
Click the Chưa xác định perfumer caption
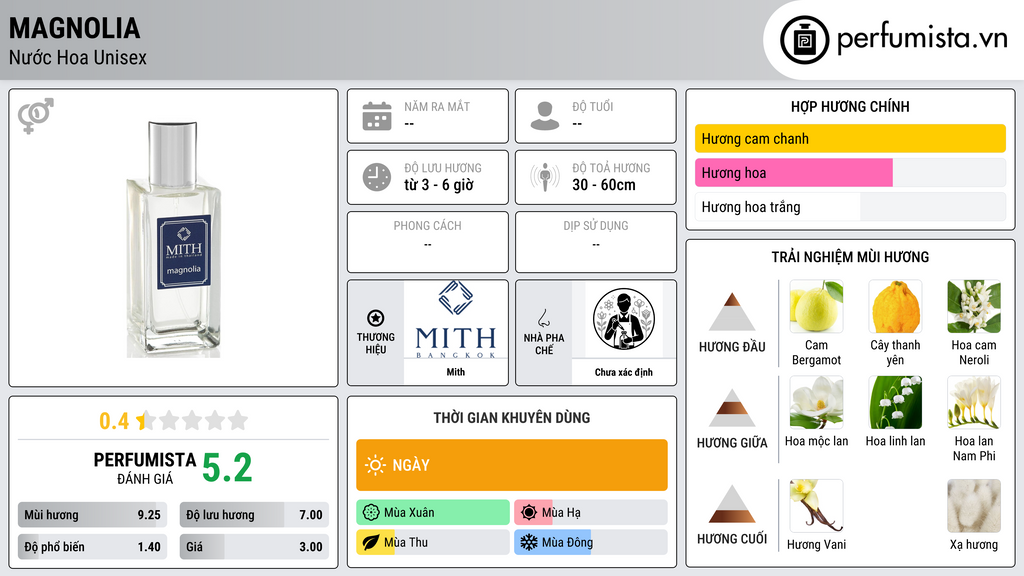point(624,372)
